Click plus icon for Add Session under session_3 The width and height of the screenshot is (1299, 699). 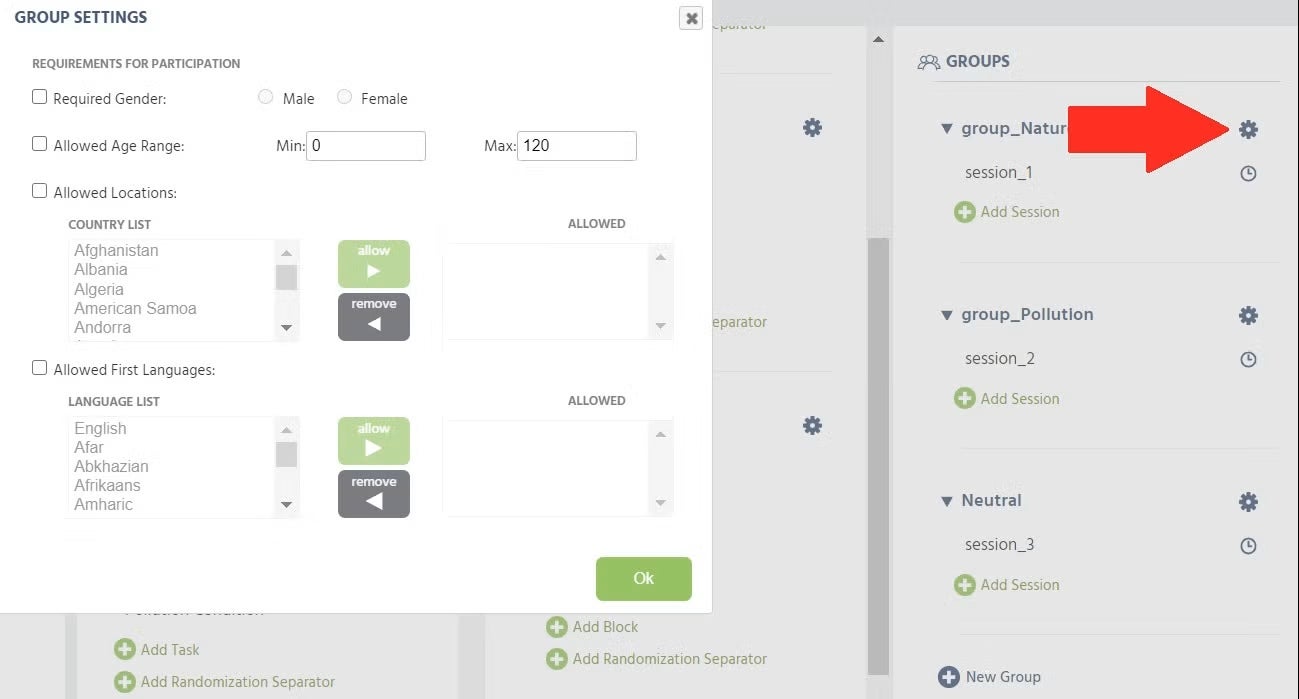964,585
